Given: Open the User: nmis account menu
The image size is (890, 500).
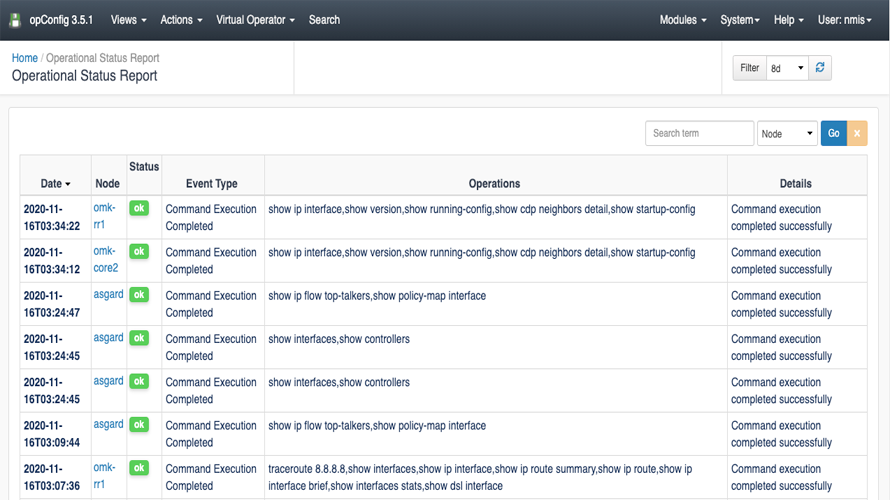Looking at the screenshot, I should [x=844, y=20].
